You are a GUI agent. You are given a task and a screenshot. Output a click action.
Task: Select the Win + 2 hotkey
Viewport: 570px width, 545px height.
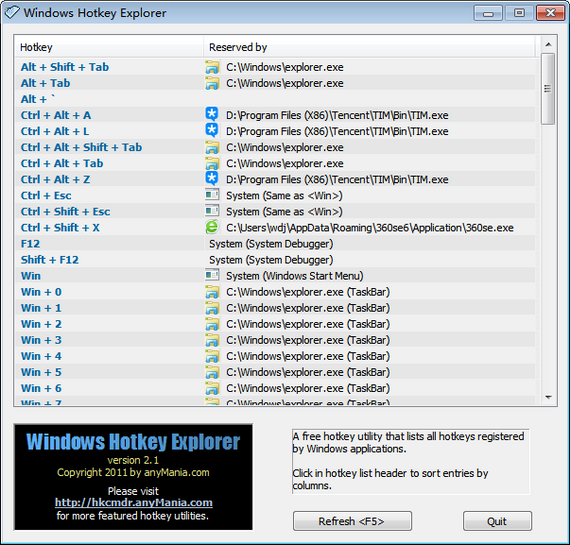41,324
